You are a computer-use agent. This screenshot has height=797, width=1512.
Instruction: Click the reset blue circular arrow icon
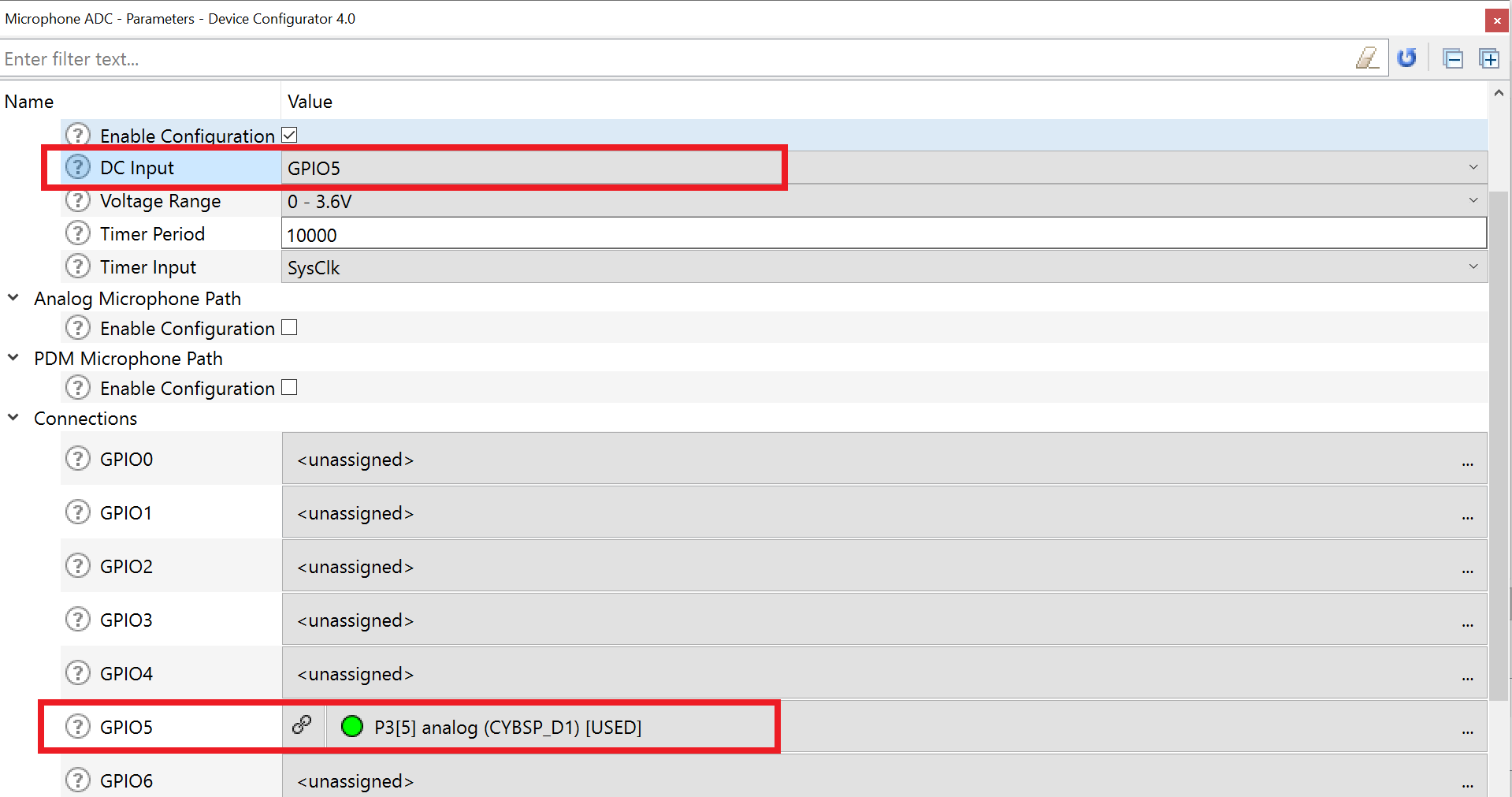pos(1406,58)
